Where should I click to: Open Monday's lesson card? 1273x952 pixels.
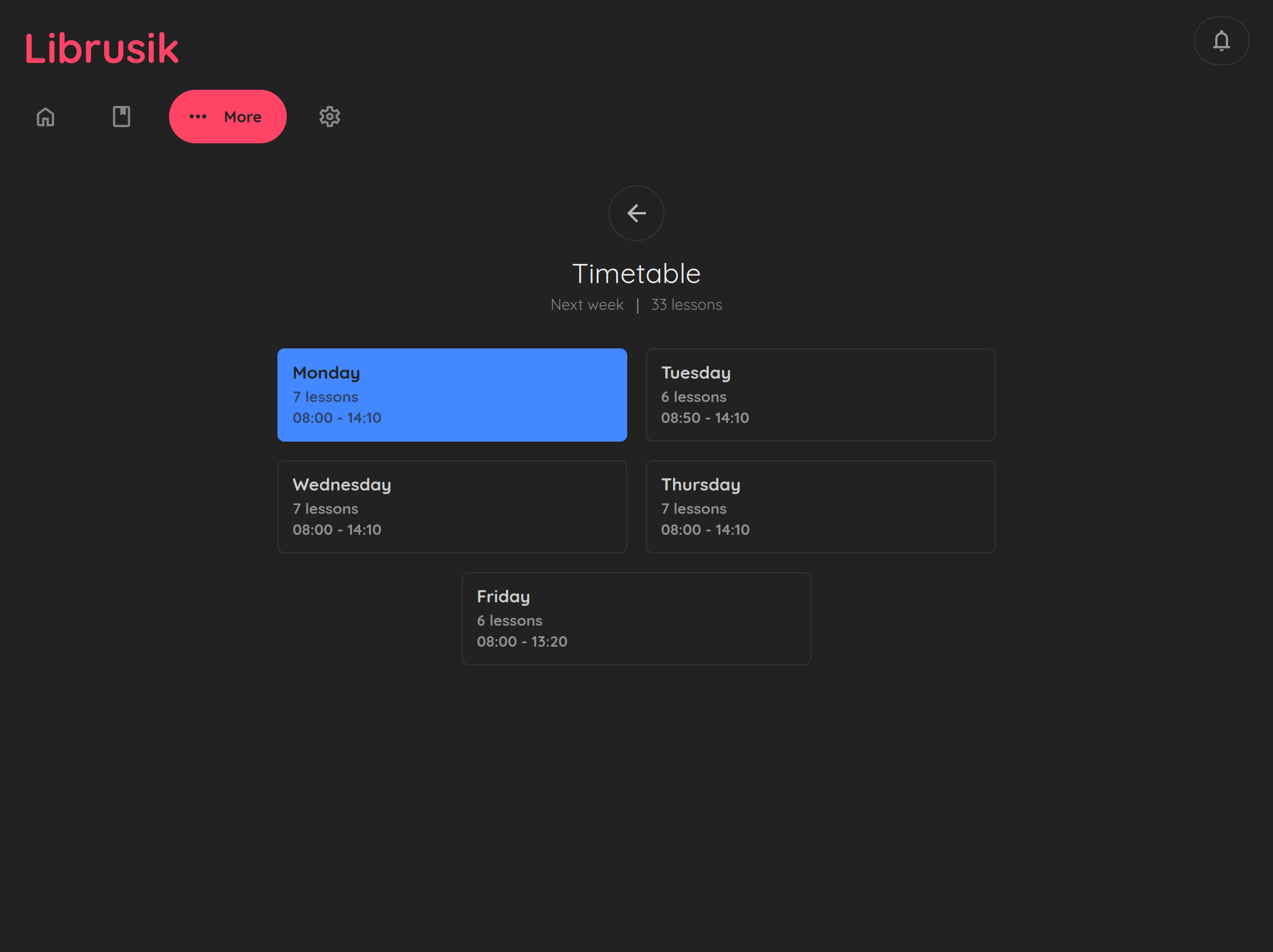click(452, 394)
